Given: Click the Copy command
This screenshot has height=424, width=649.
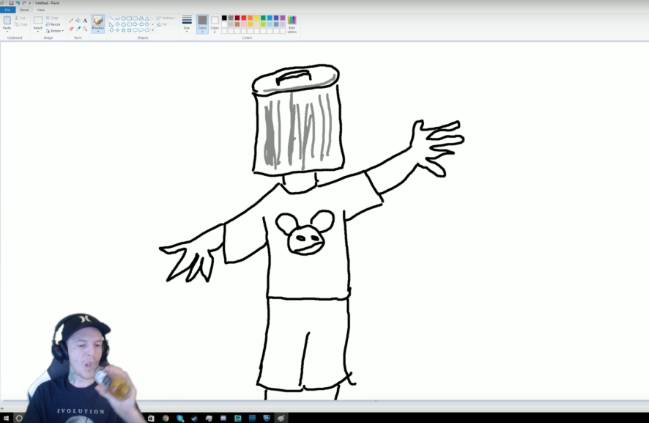Looking at the screenshot, I should [x=21, y=24].
